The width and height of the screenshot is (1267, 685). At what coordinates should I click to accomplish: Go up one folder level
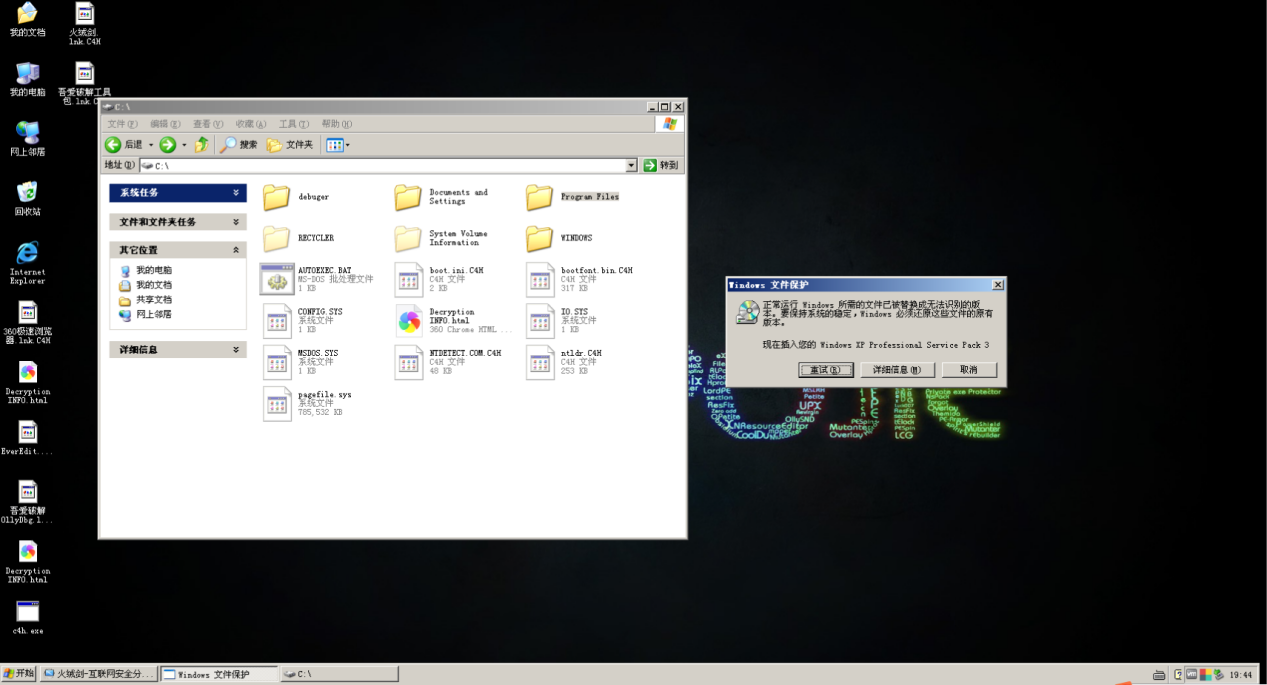pyautogui.click(x=202, y=145)
